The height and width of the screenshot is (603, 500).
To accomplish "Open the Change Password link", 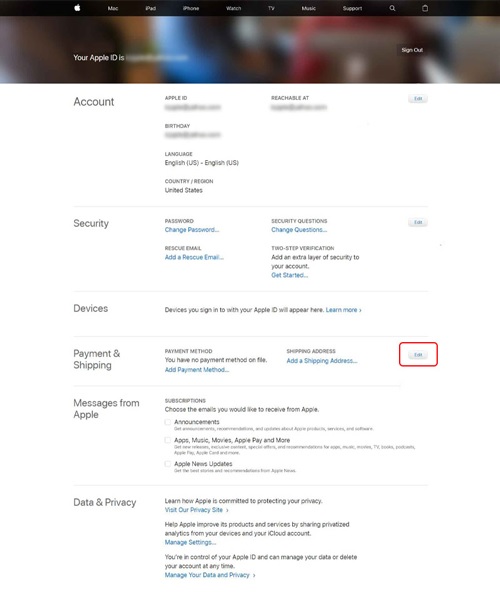I will 192,230.
